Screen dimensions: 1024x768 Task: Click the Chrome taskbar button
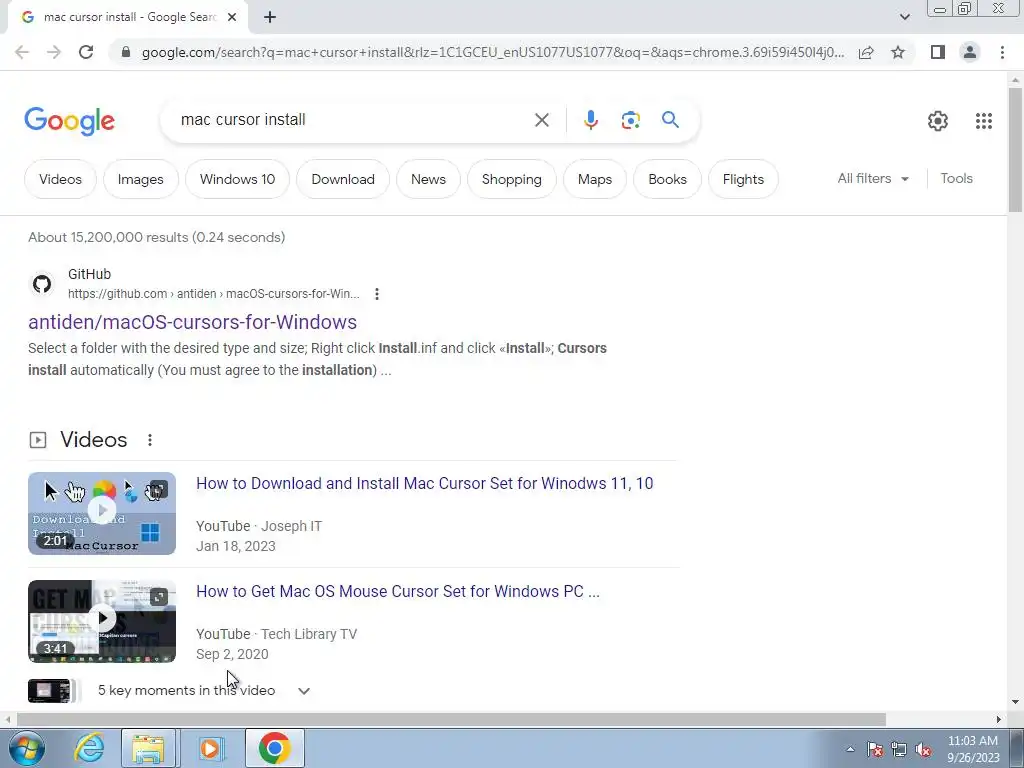click(x=274, y=748)
